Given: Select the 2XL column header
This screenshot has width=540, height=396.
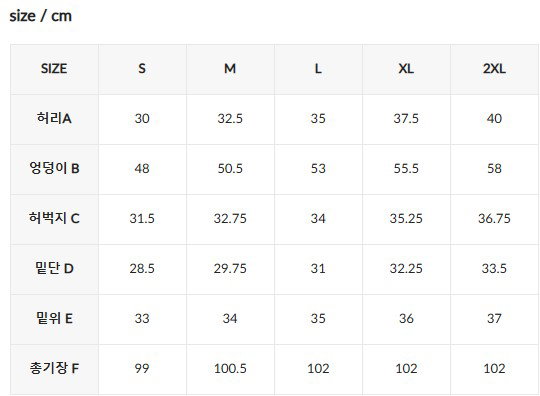Looking at the screenshot, I should tap(495, 69).
